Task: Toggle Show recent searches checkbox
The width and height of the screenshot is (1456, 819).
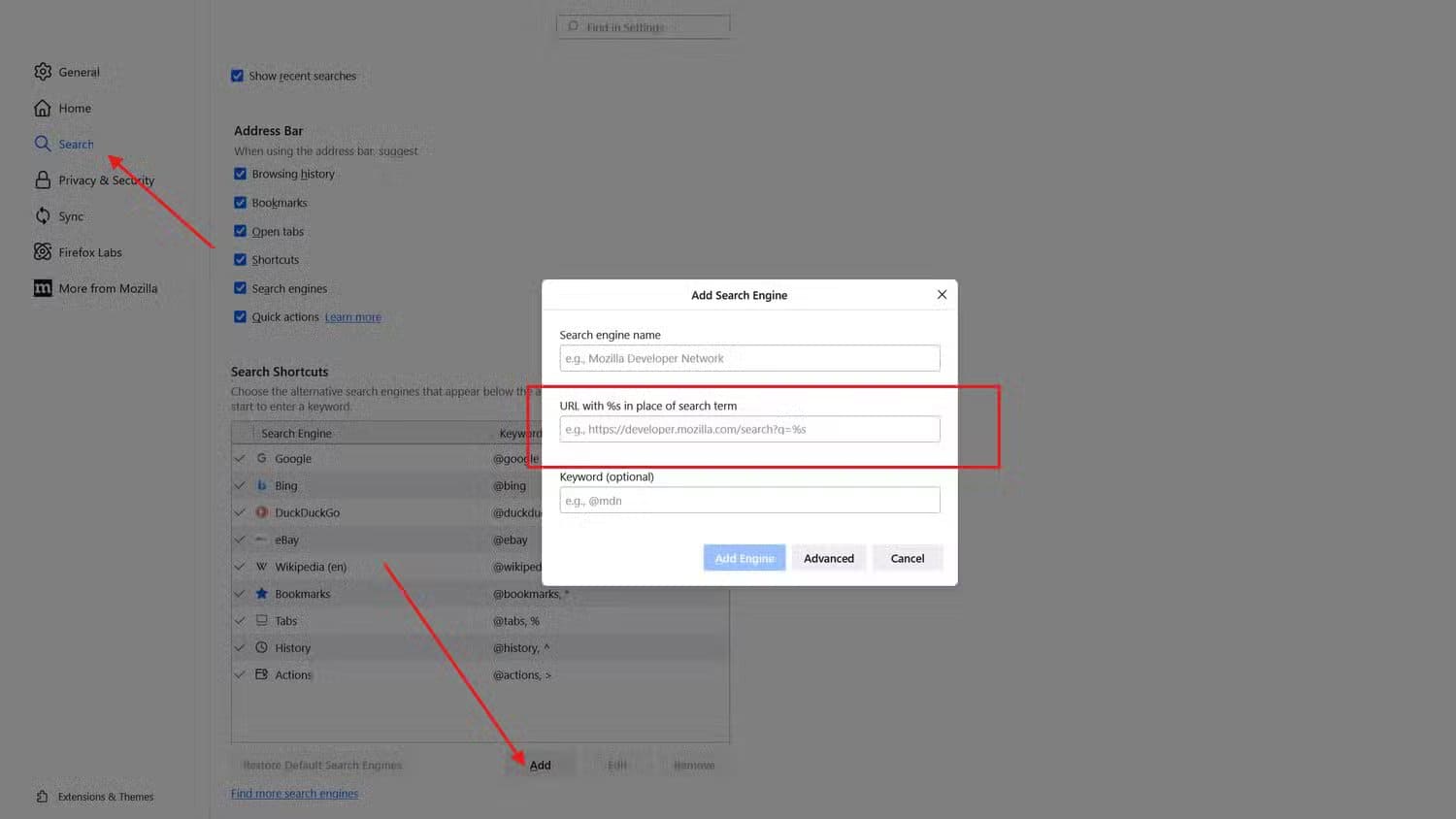Action: [x=237, y=76]
